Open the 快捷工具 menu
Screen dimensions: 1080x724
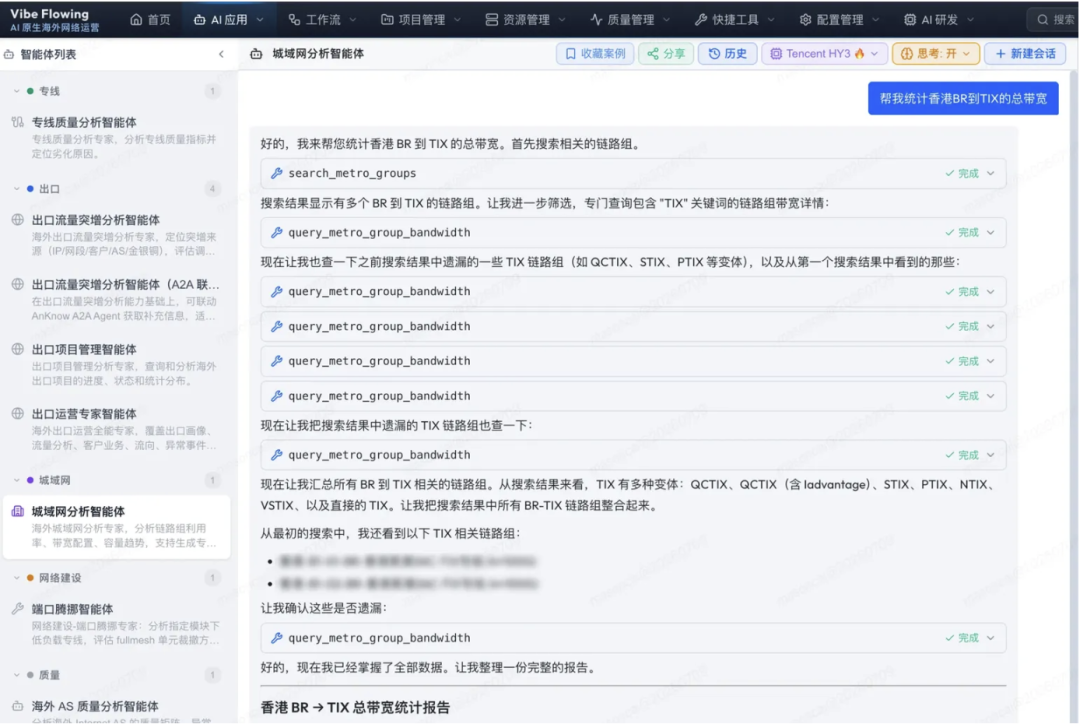pos(734,19)
